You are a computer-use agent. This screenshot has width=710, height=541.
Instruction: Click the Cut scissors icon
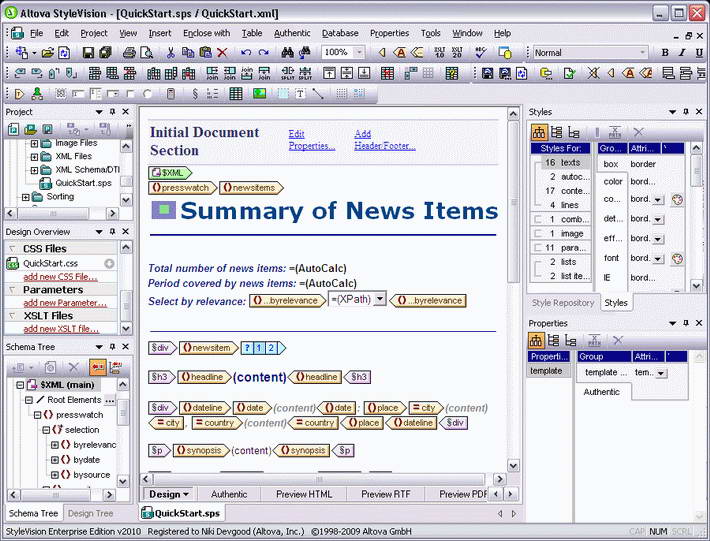(x=170, y=53)
